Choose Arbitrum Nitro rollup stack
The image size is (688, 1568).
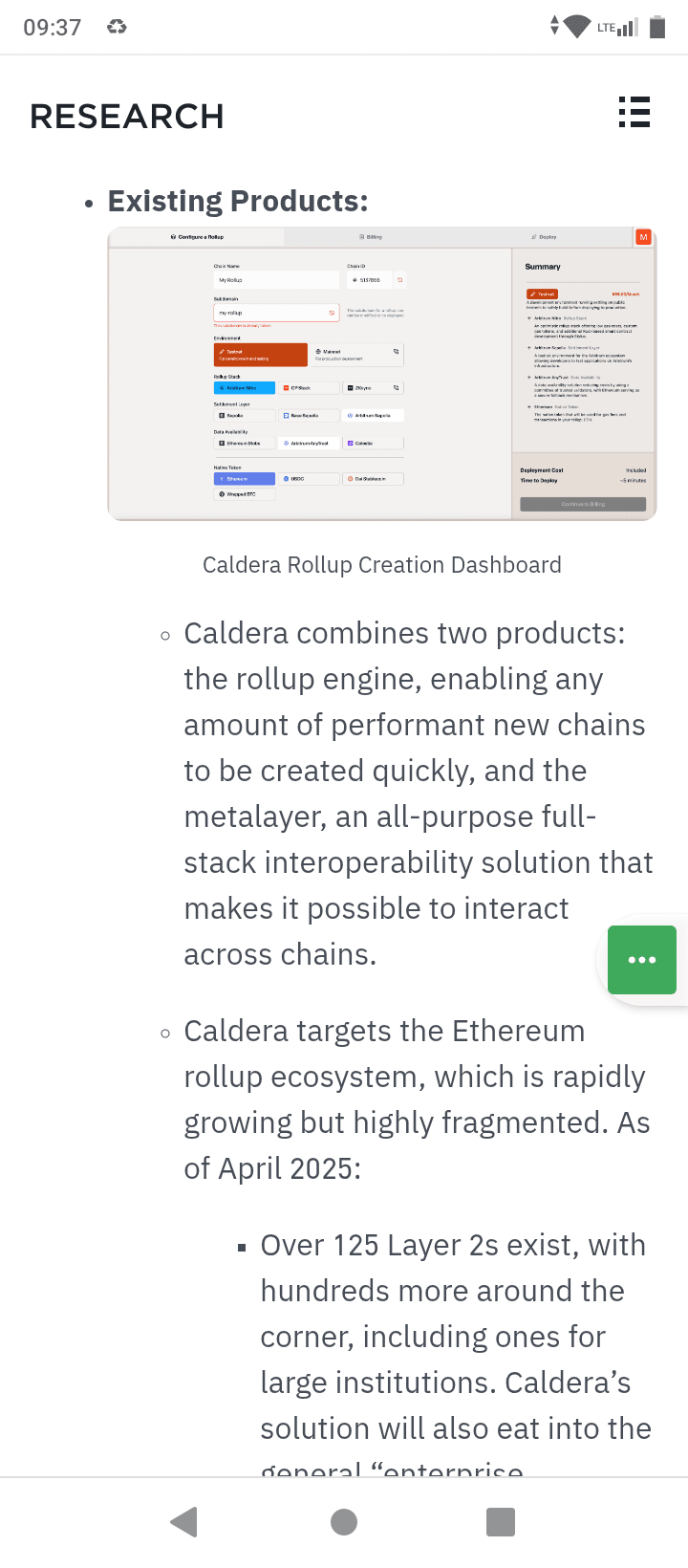point(245,388)
